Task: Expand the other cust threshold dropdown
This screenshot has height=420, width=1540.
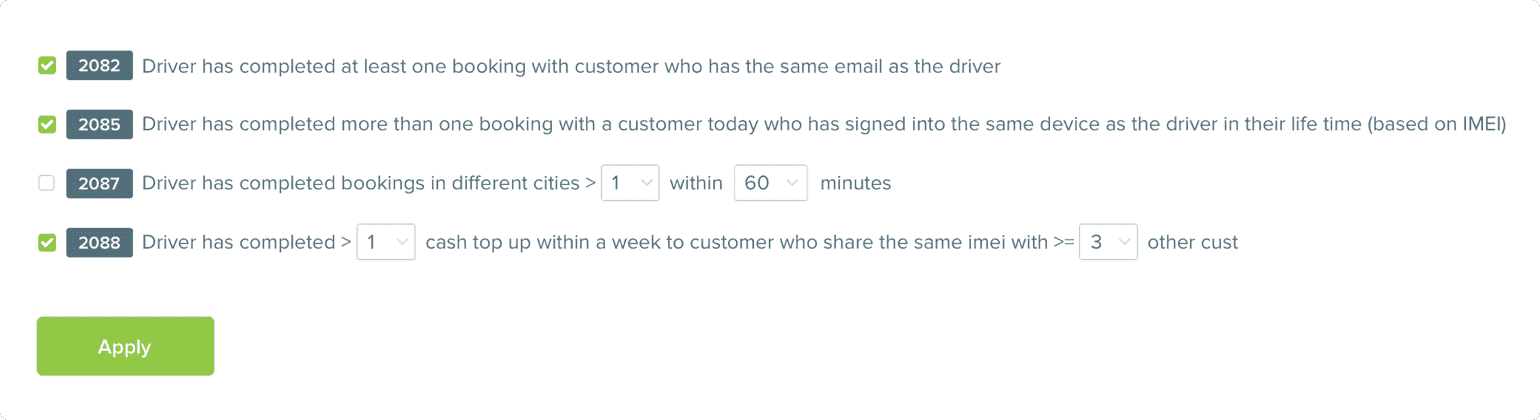Action: point(1108,242)
